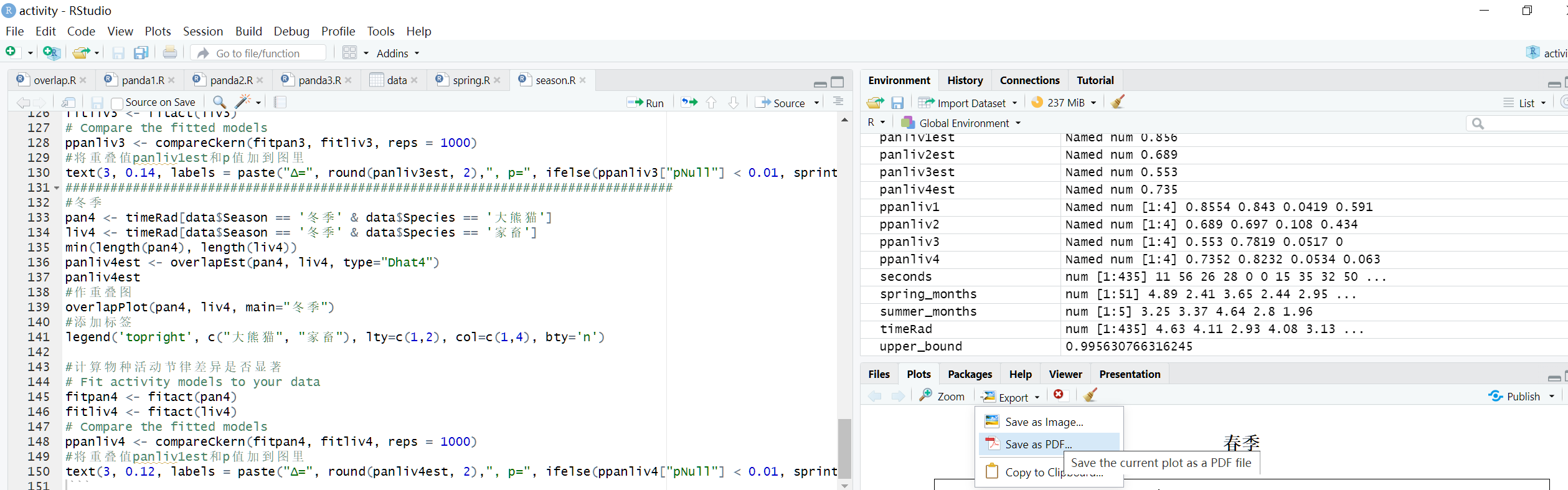The height and width of the screenshot is (490, 1568).
Task: Open code tools magic wand
Action: [243, 101]
